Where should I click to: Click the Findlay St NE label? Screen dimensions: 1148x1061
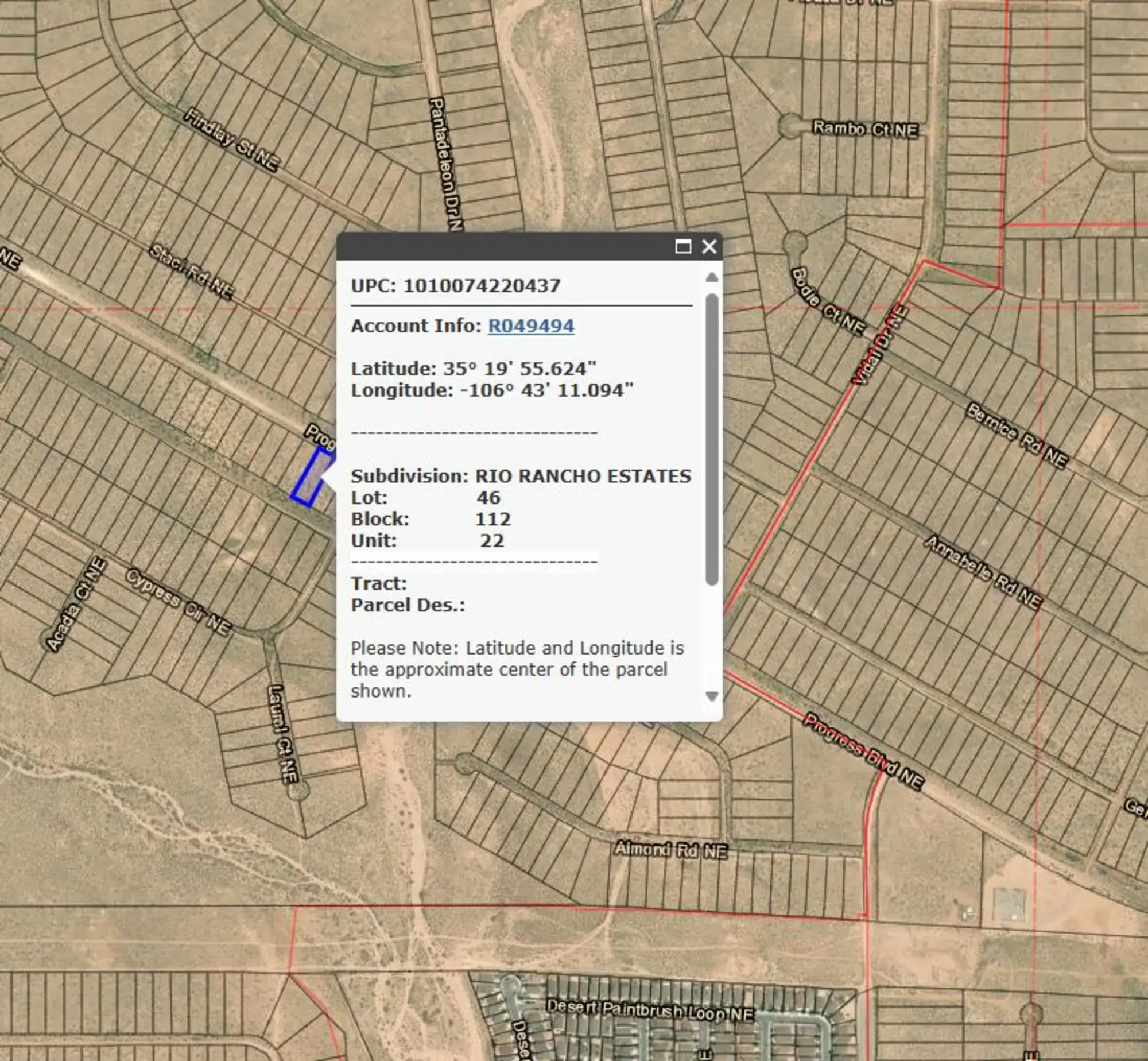tap(231, 140)
